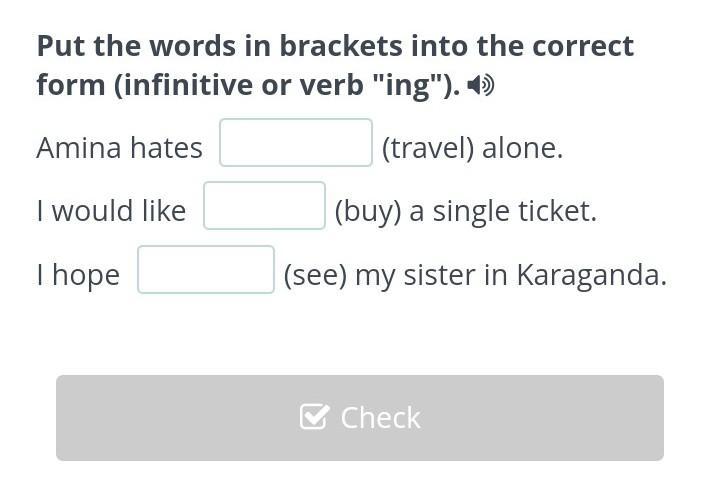
Task: Activate the blank after "I hope"
Action: coord(206,270)
